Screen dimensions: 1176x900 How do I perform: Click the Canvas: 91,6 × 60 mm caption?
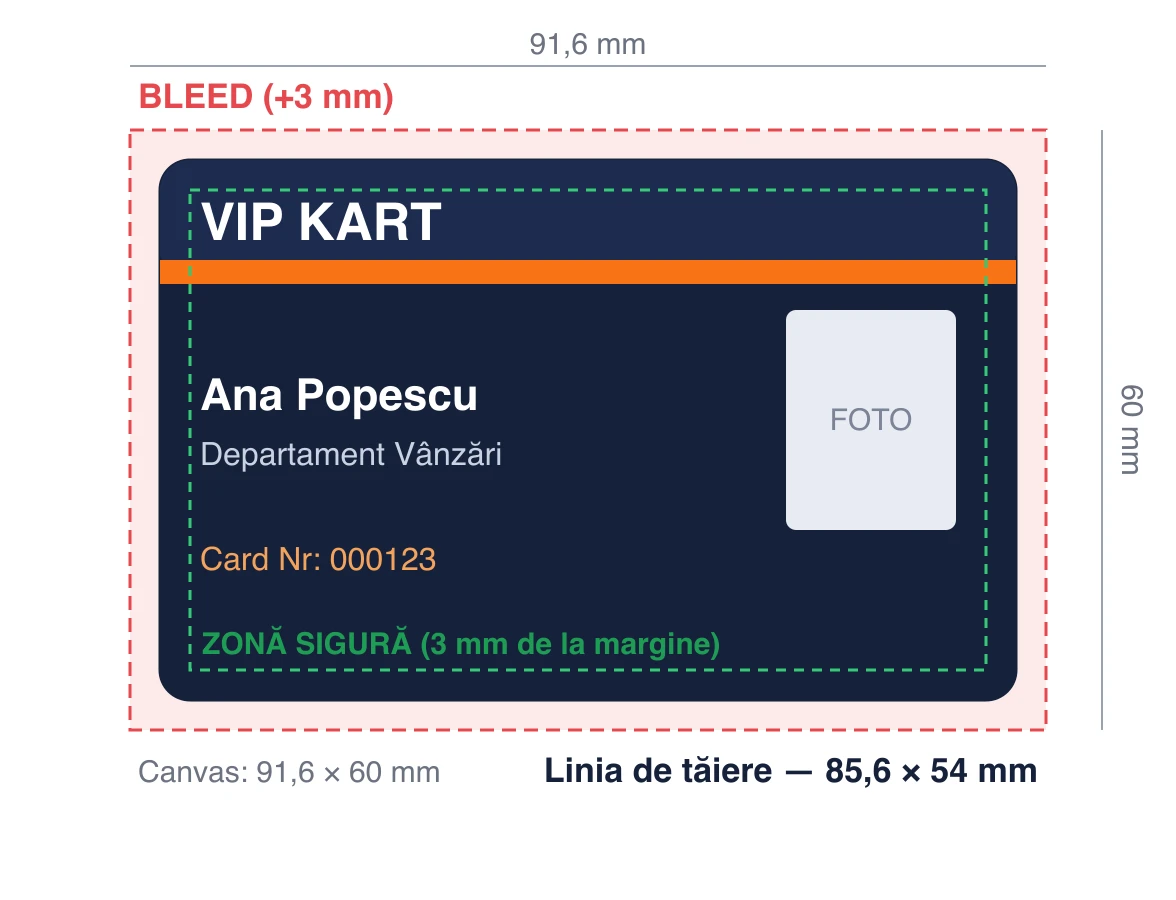289,772
